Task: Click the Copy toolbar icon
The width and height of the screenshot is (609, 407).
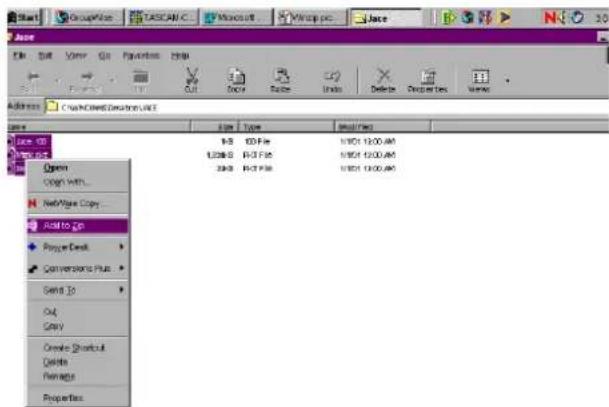Action: point(236,80)
